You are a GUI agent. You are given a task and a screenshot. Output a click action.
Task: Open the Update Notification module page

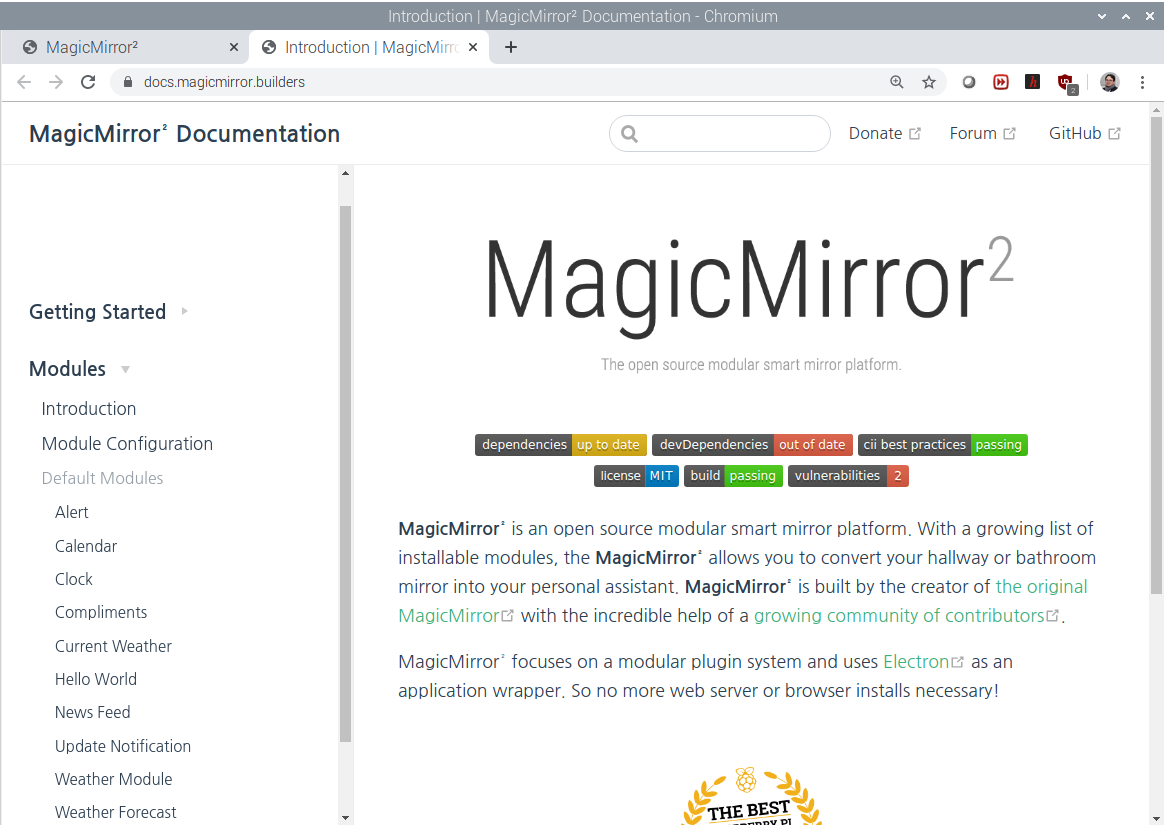(122, 746)
